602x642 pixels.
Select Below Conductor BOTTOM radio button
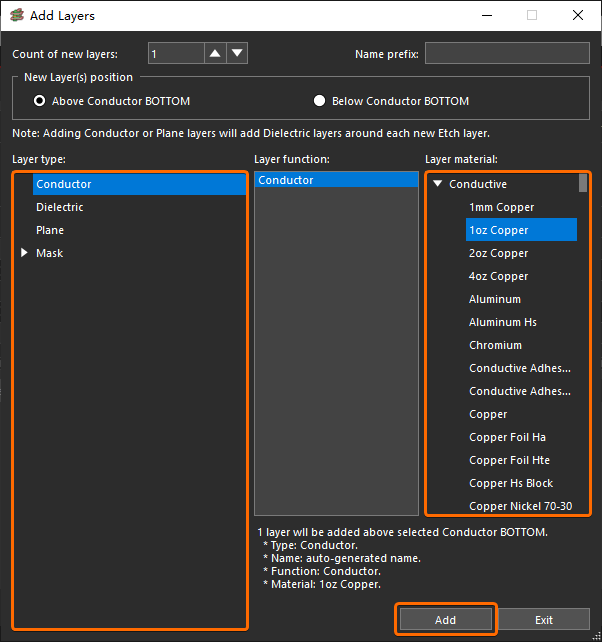pyautogui.click(x=320, y=101)
